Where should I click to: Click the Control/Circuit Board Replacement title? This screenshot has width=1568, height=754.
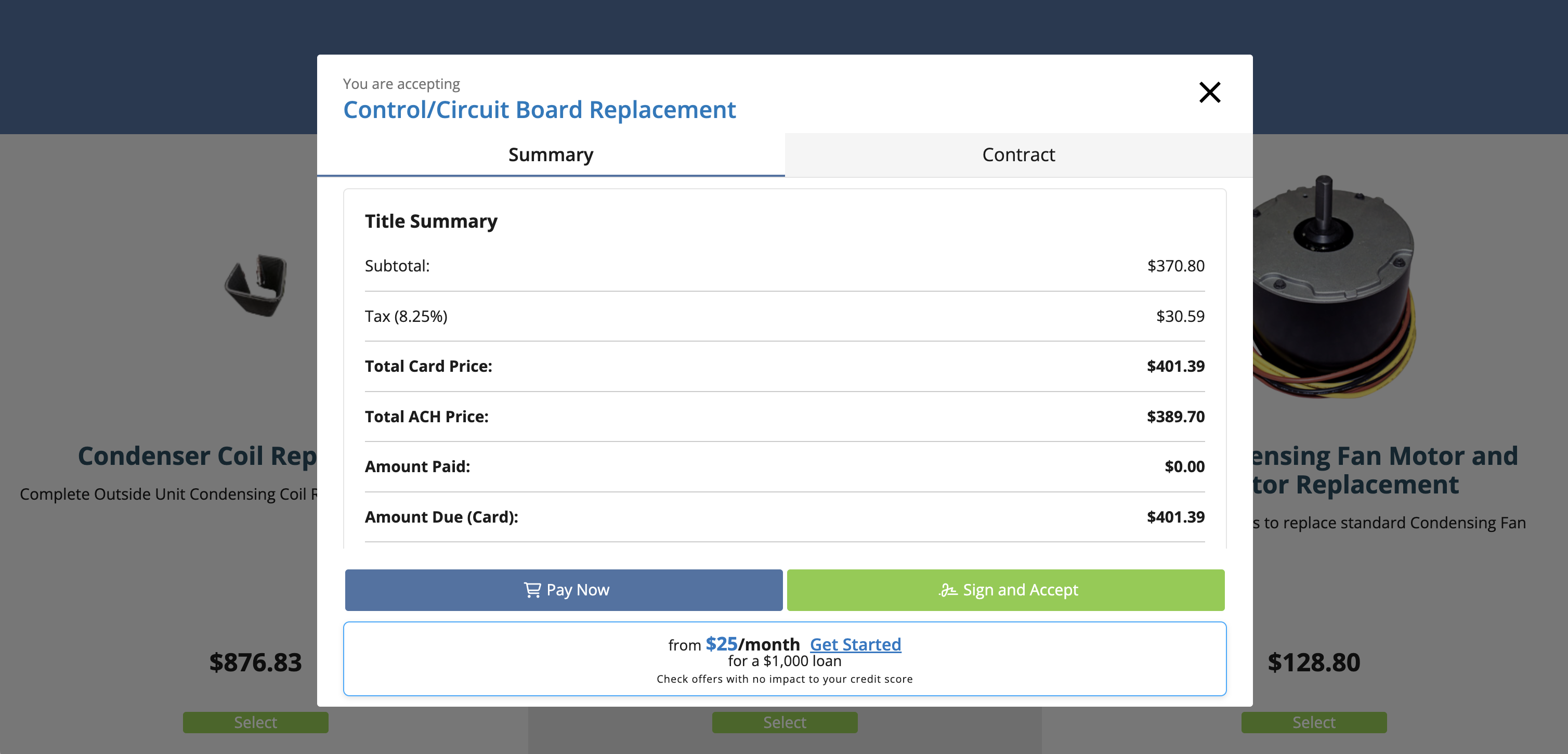pos(539,110)
